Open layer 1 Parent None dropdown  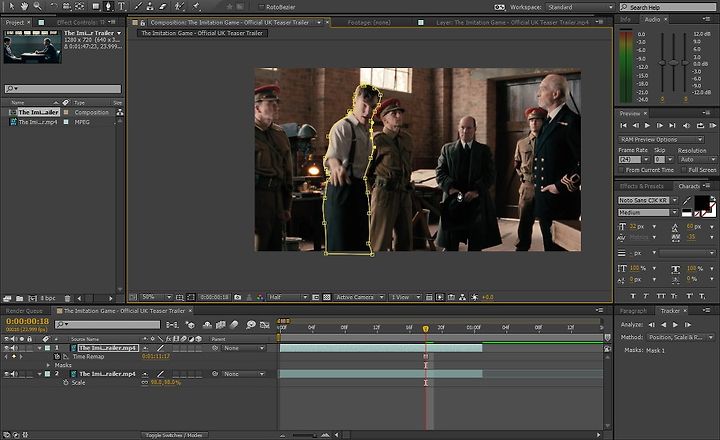pyautogui.click(x=244, y=348)
